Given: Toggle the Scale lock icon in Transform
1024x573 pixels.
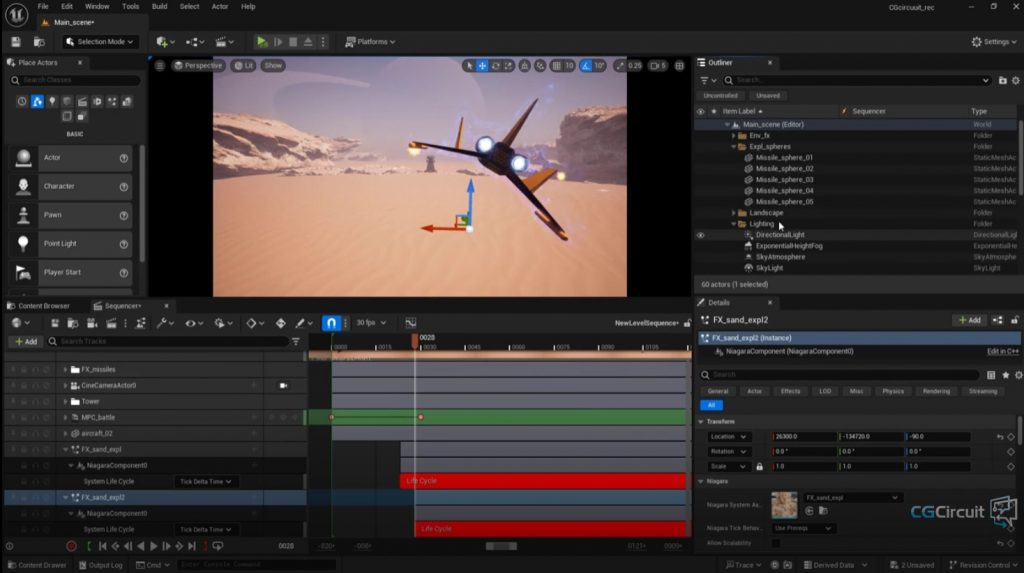Looking at the screenshot, I should coord(759,467).
